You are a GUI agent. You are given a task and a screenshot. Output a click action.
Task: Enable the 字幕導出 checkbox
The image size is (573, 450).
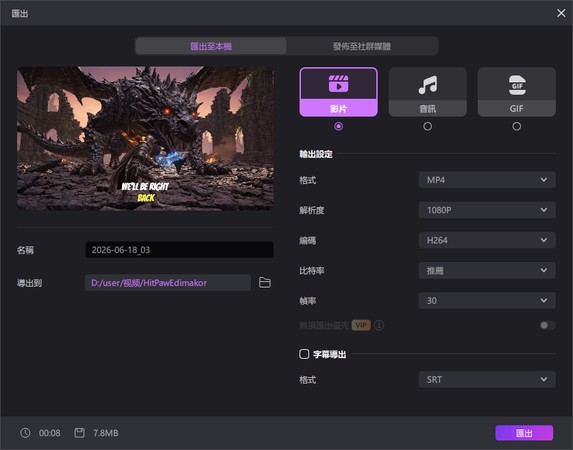304,354
